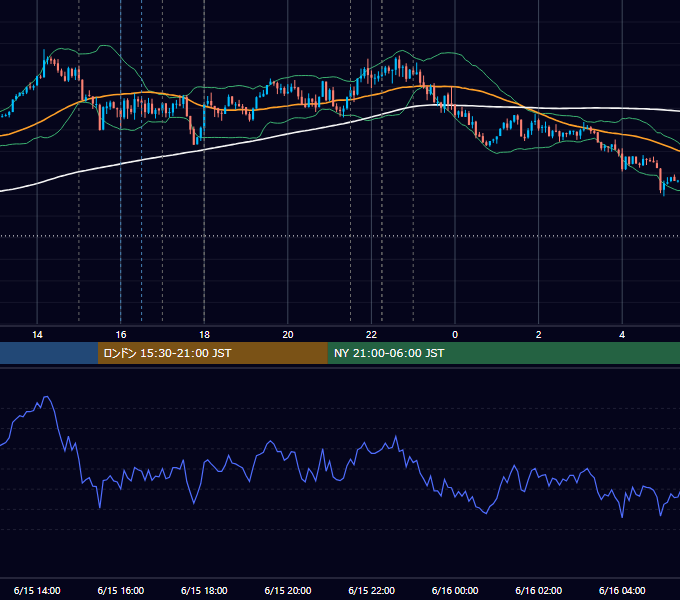The width and height of the screenshot is (680, 600).
Task: Click the 6/16 02:00 bottom axis label
Action: coord(539,590)
